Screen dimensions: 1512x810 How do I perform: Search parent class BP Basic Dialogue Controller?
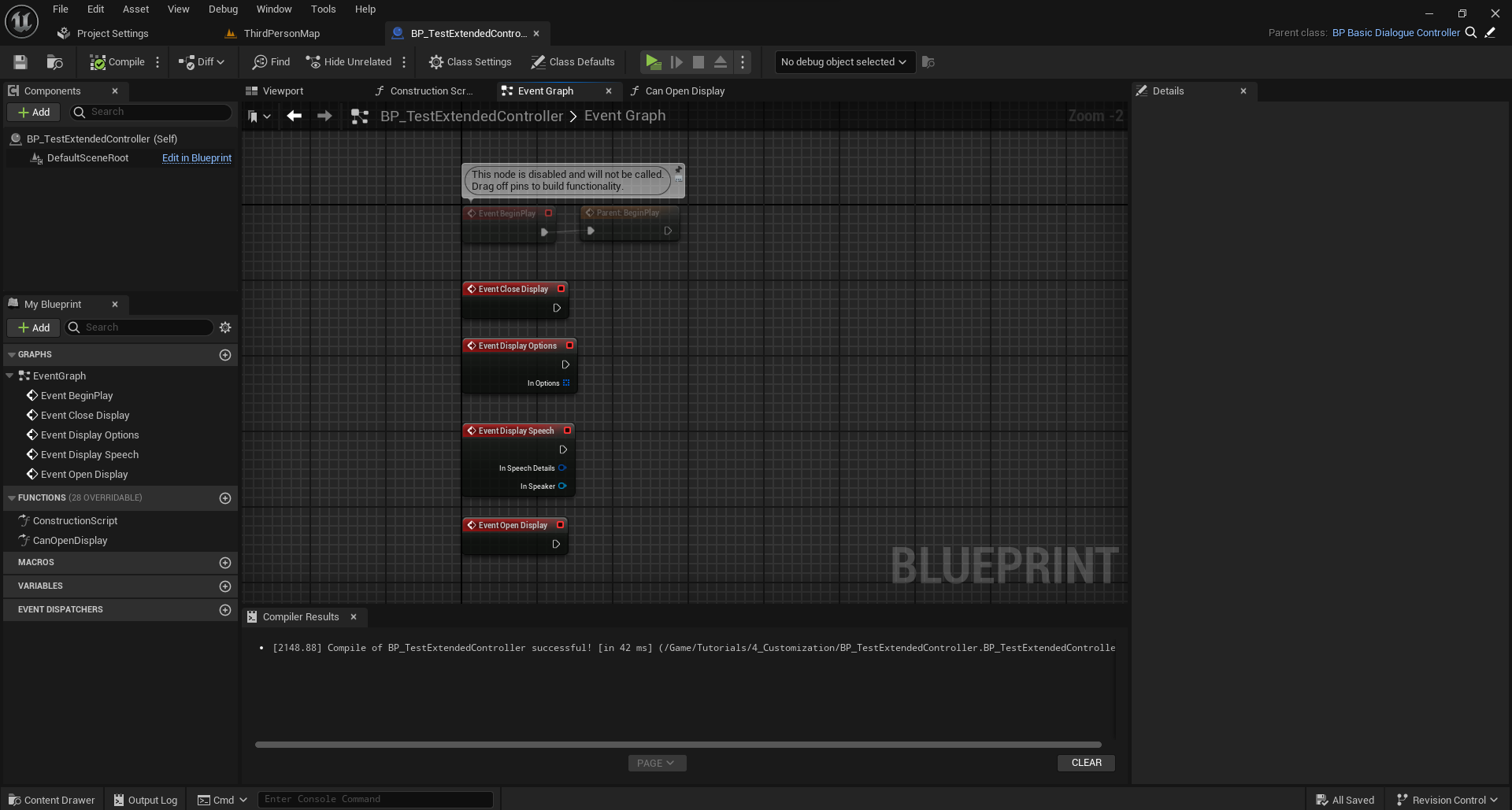[1470, 33]
